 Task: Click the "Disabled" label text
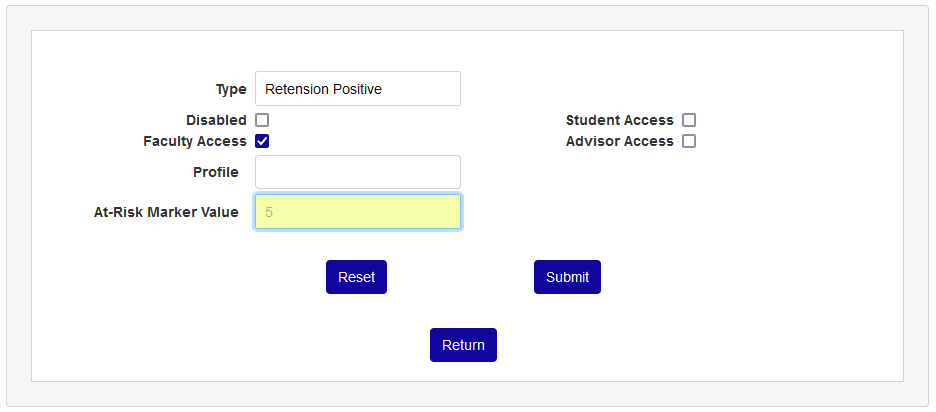point(216,120)
